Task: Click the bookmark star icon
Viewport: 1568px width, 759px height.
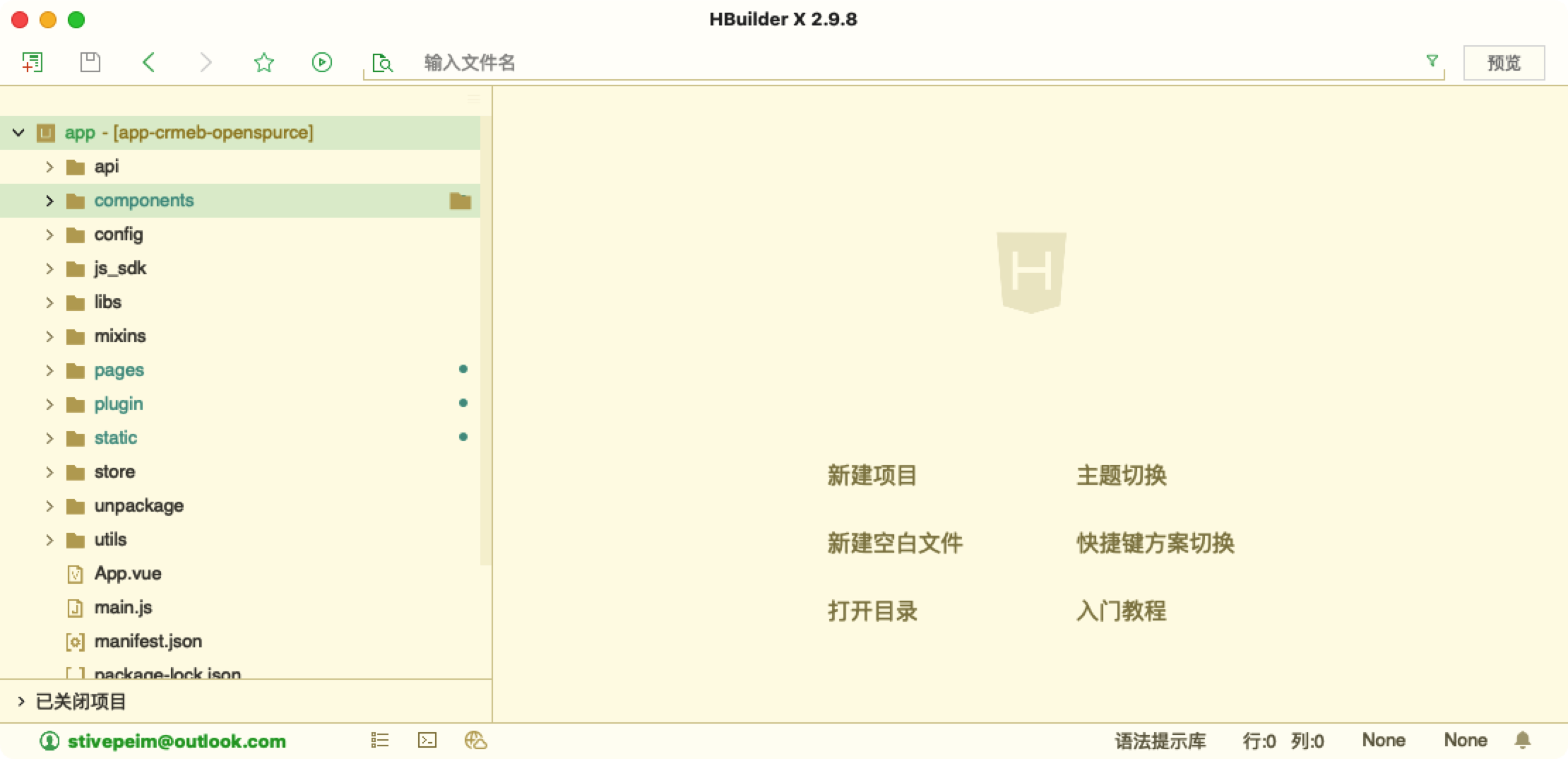Action: tap(263, 62)
